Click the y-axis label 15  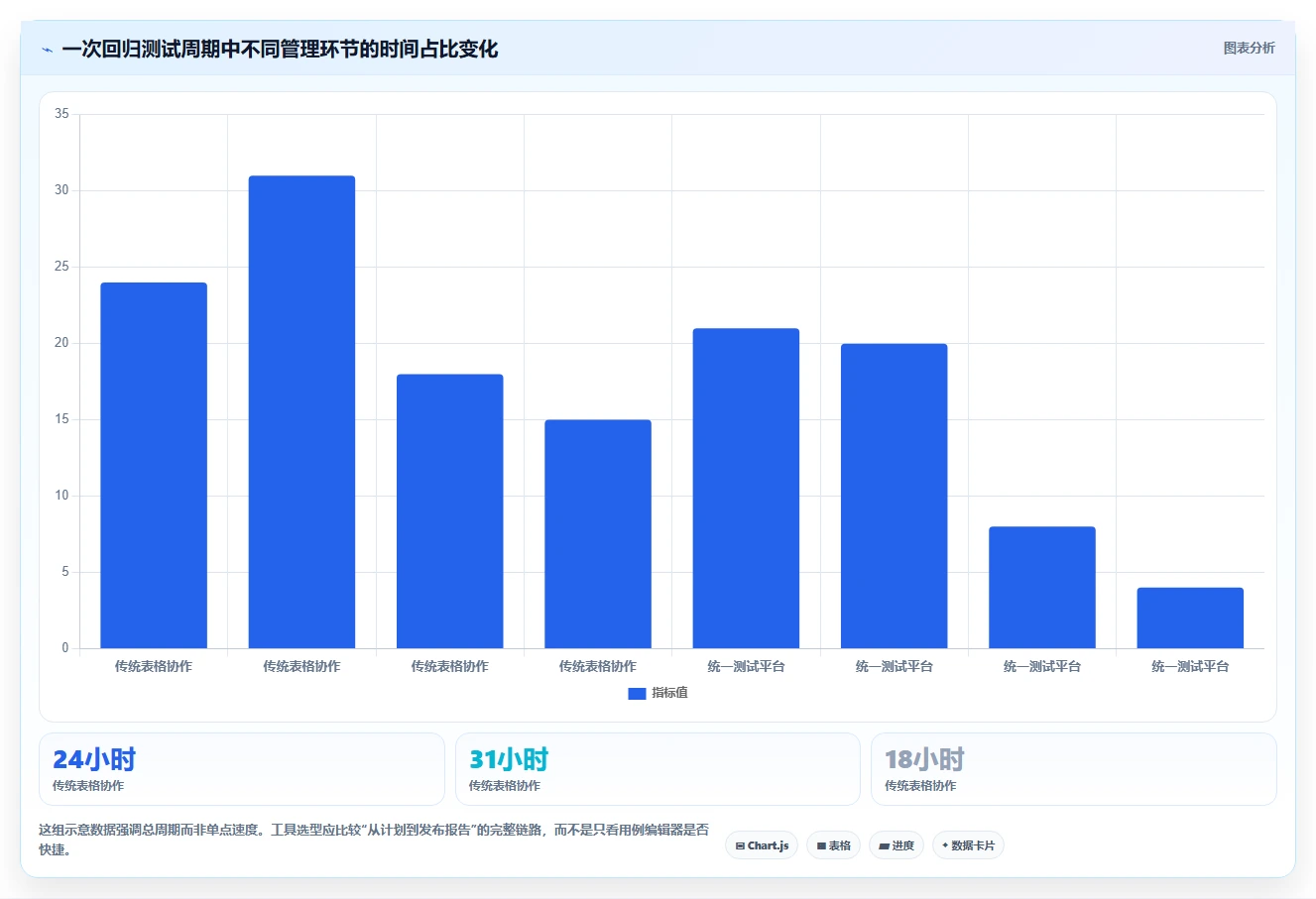pos(61,419)
